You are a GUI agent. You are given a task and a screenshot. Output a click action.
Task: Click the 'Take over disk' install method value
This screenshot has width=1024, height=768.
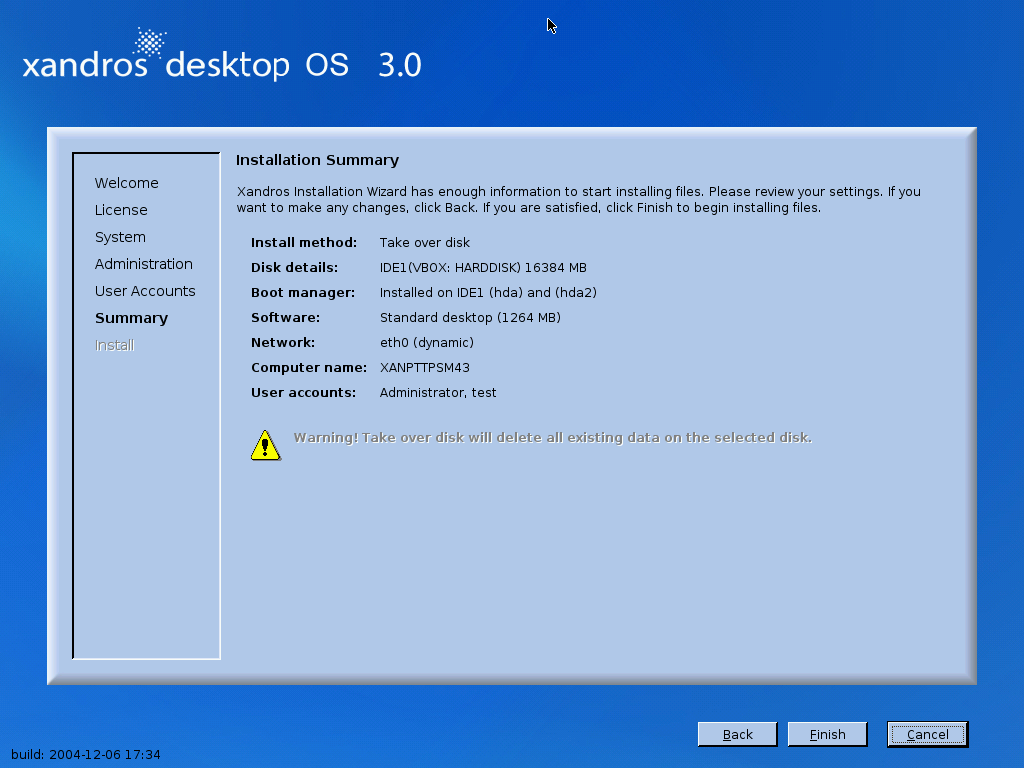[x=424, y=242]
